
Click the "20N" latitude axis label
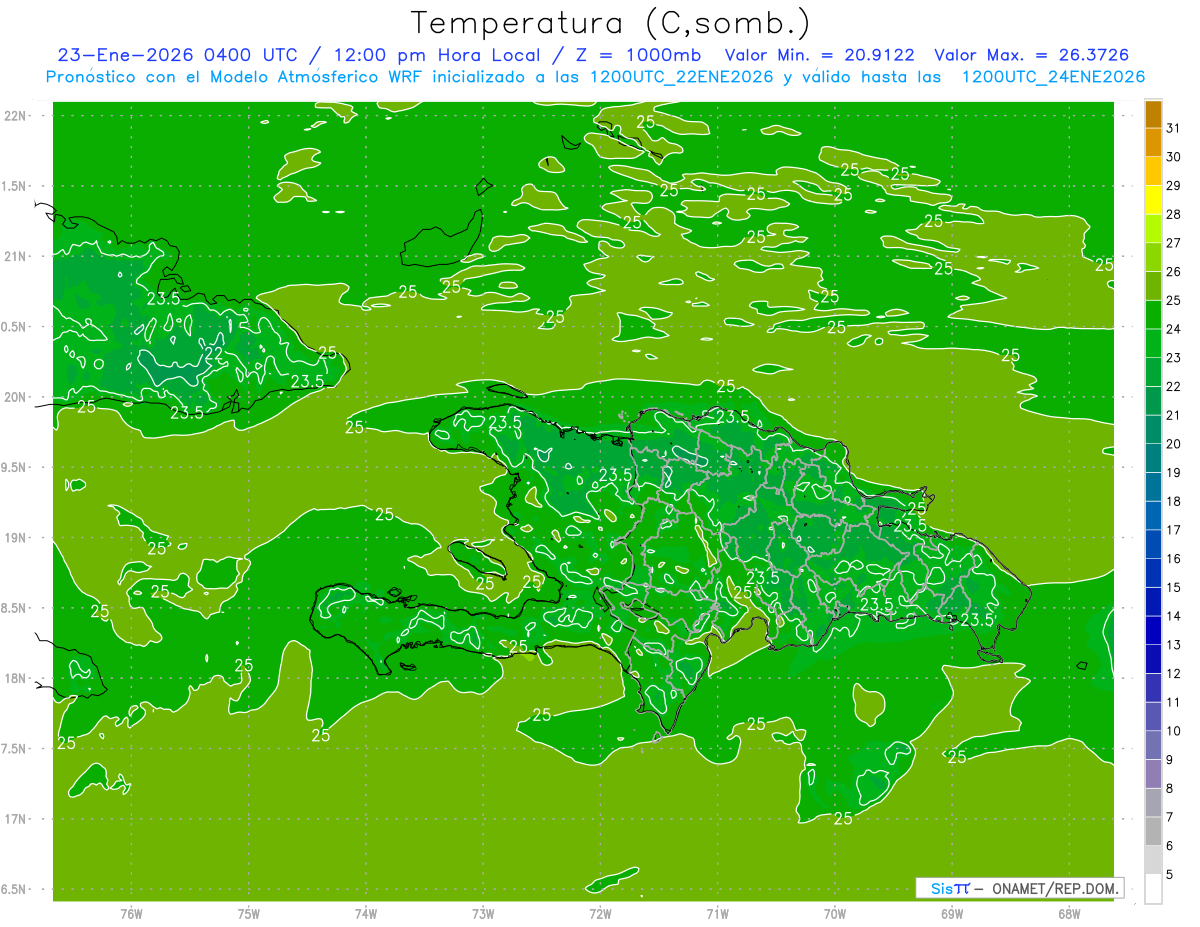15,397
